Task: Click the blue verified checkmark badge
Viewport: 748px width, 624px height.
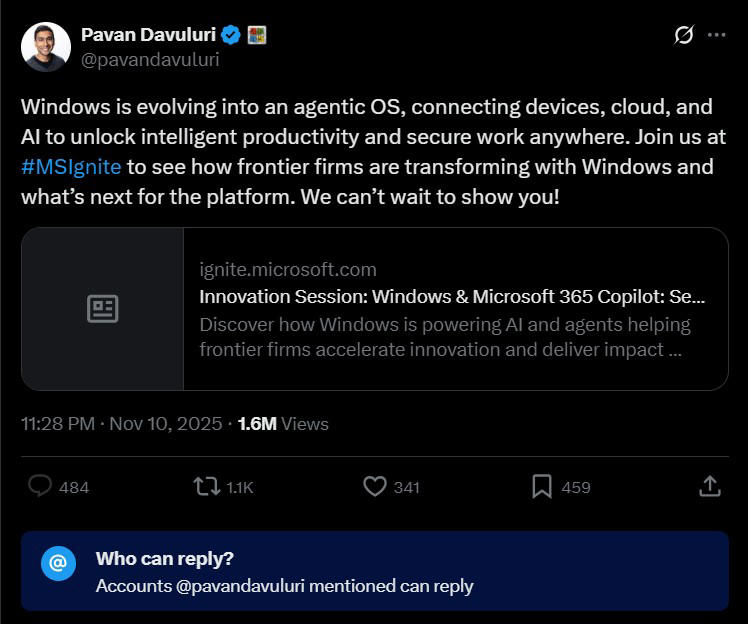Action: pos(231,35)
